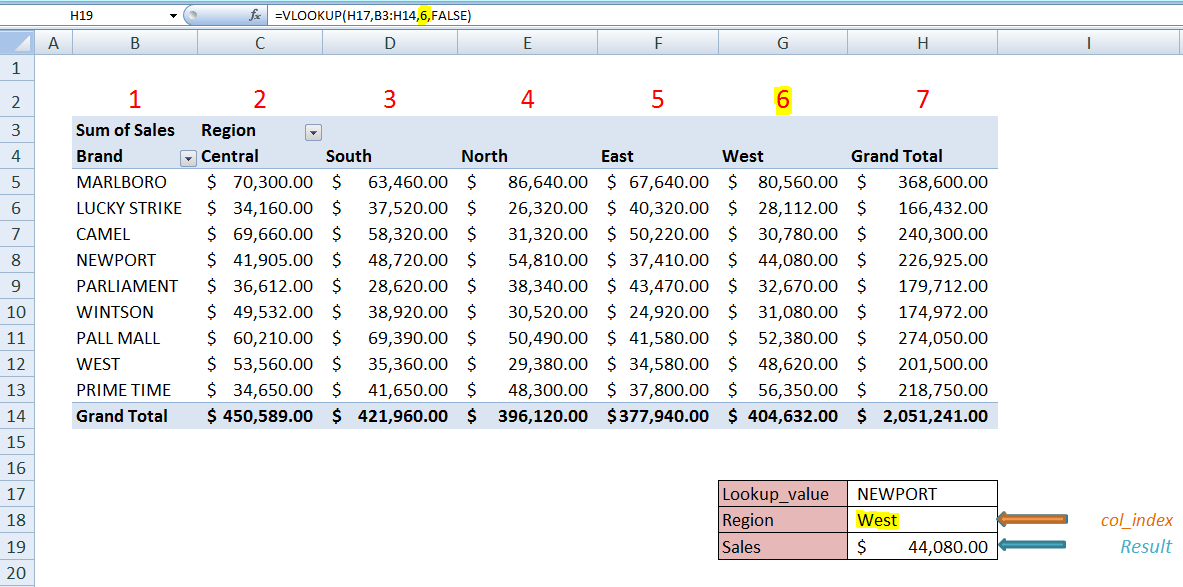Select row 17 header
The height and width of the screenshot is (587, 1183).
click(17, 494)
